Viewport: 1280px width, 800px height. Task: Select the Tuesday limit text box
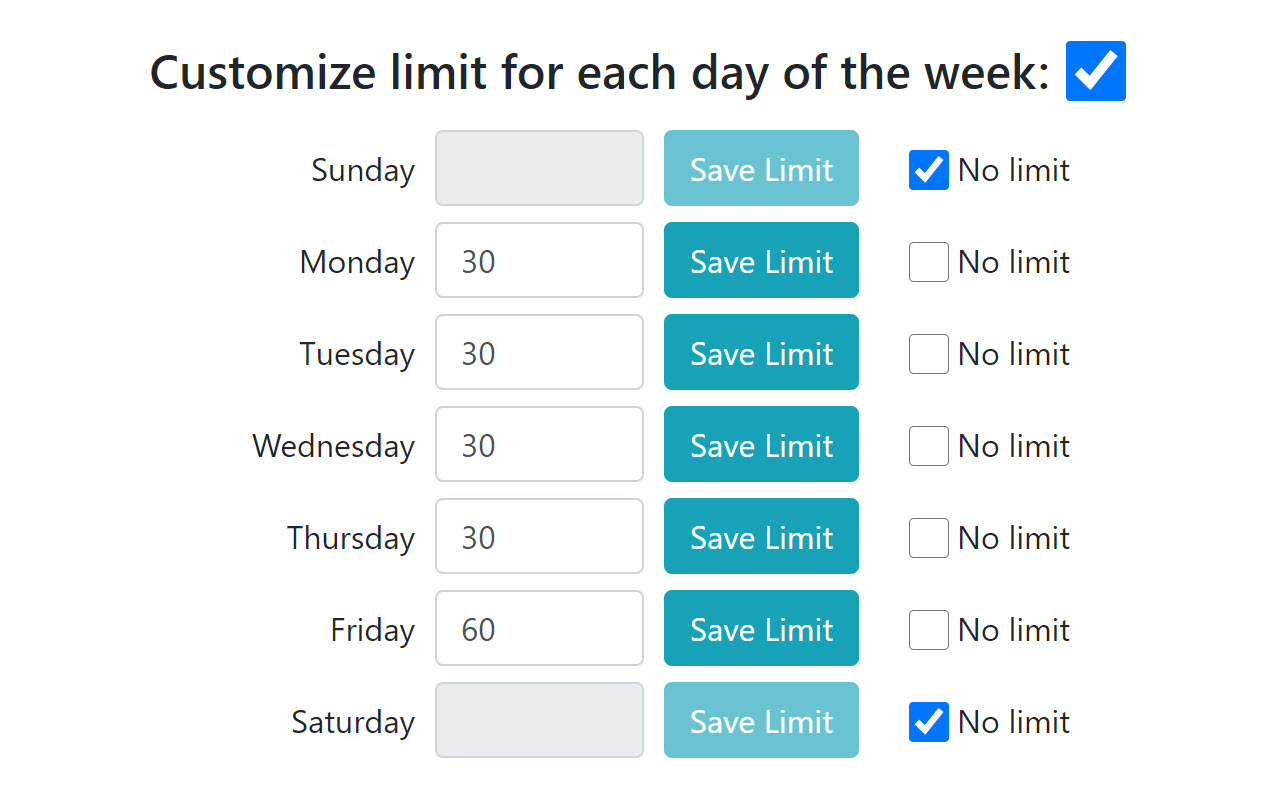click(x=539, y=352)
